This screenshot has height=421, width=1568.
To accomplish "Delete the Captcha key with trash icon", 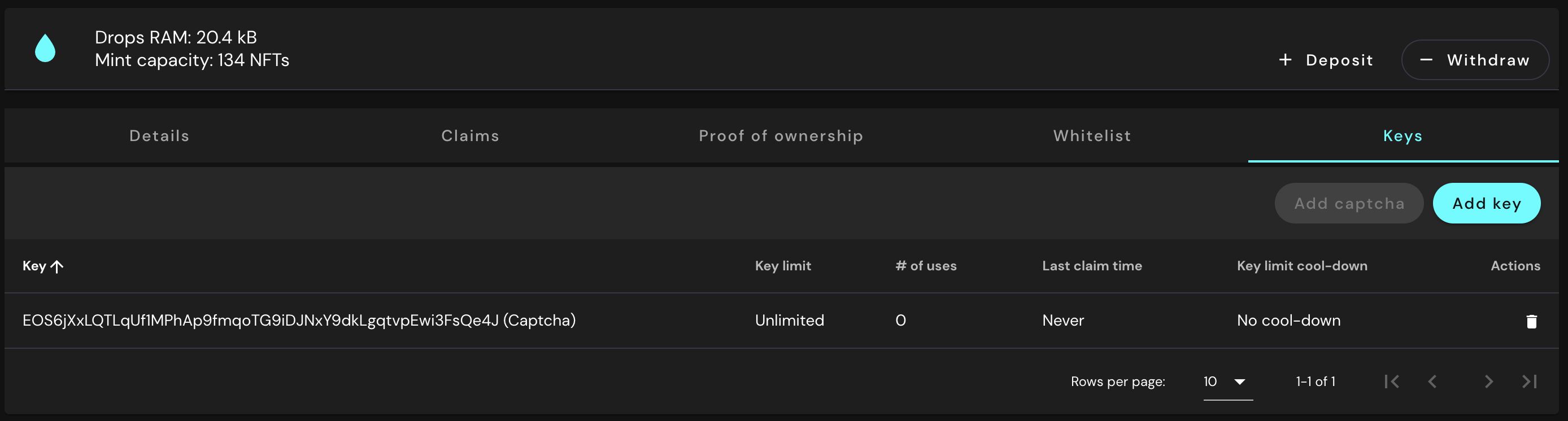I will click(x=1531, y=321).
